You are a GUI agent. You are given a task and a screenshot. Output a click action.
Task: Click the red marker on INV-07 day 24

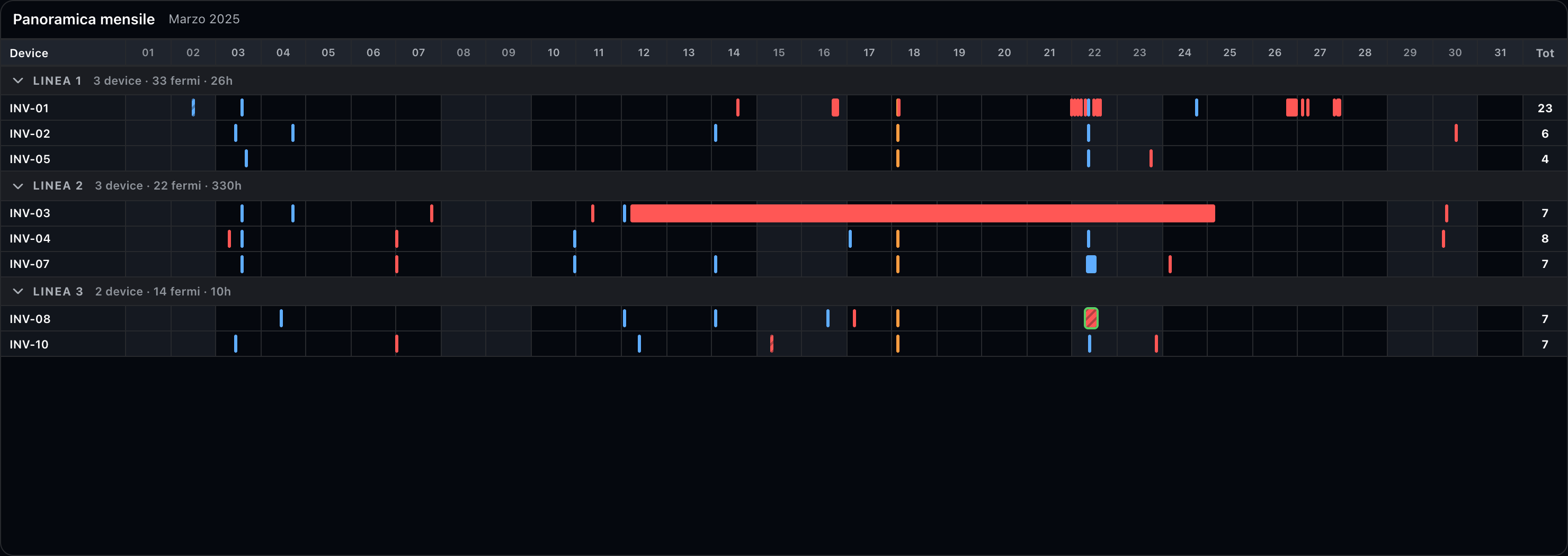point(1170,264)
